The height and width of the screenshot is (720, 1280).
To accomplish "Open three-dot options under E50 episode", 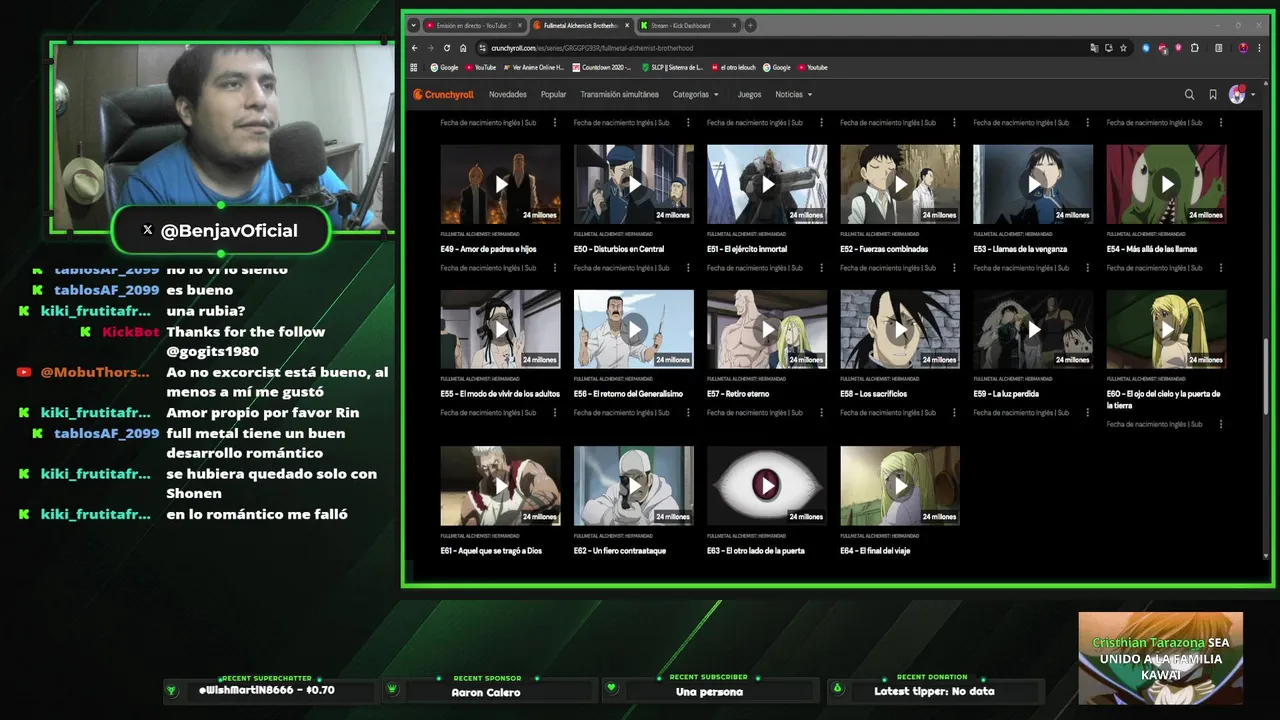I will tap(687, 268).
